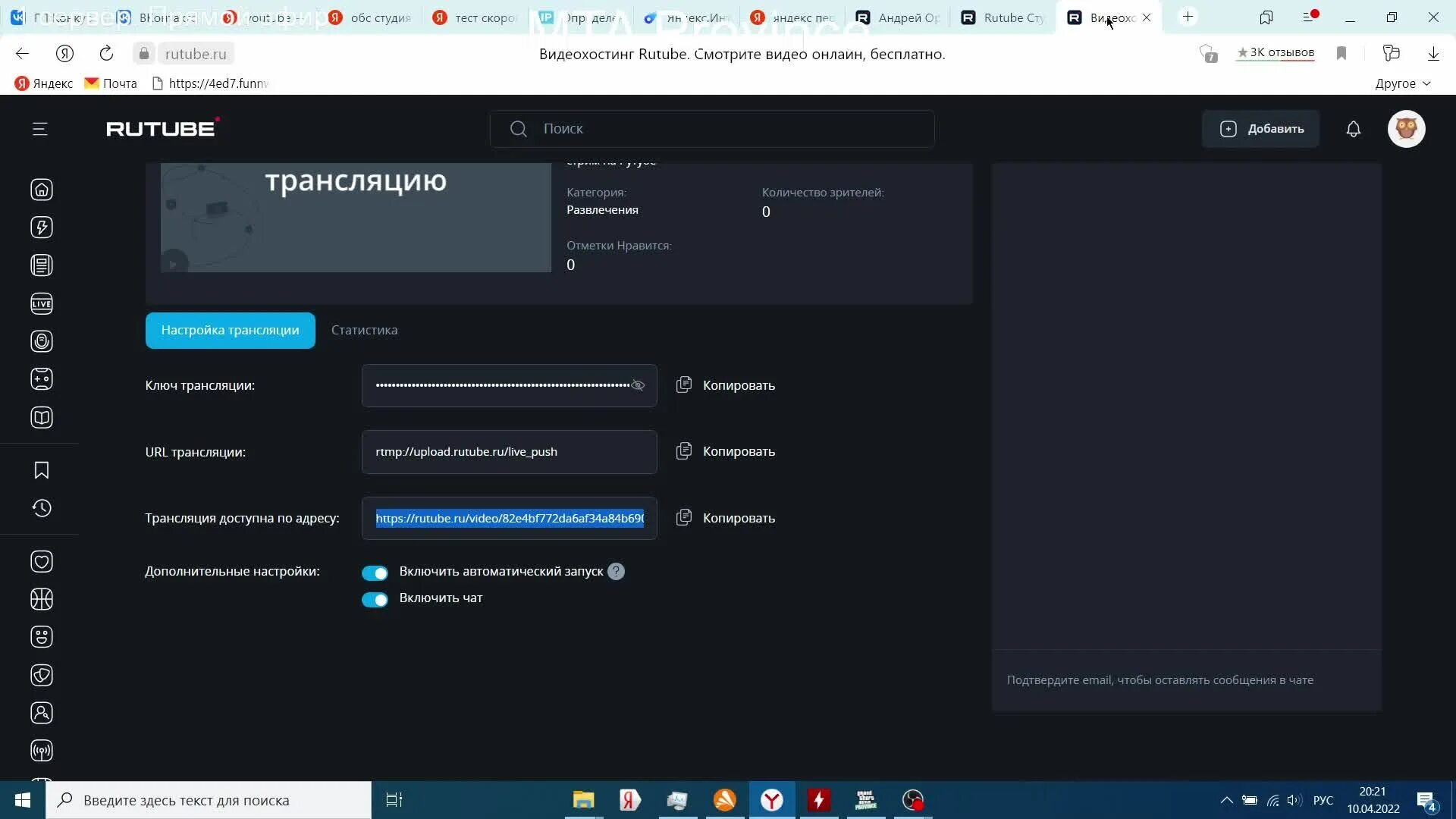Click the Windows taskbar search box
Screen dimensions: 1456x819
(x=209, y=800)
